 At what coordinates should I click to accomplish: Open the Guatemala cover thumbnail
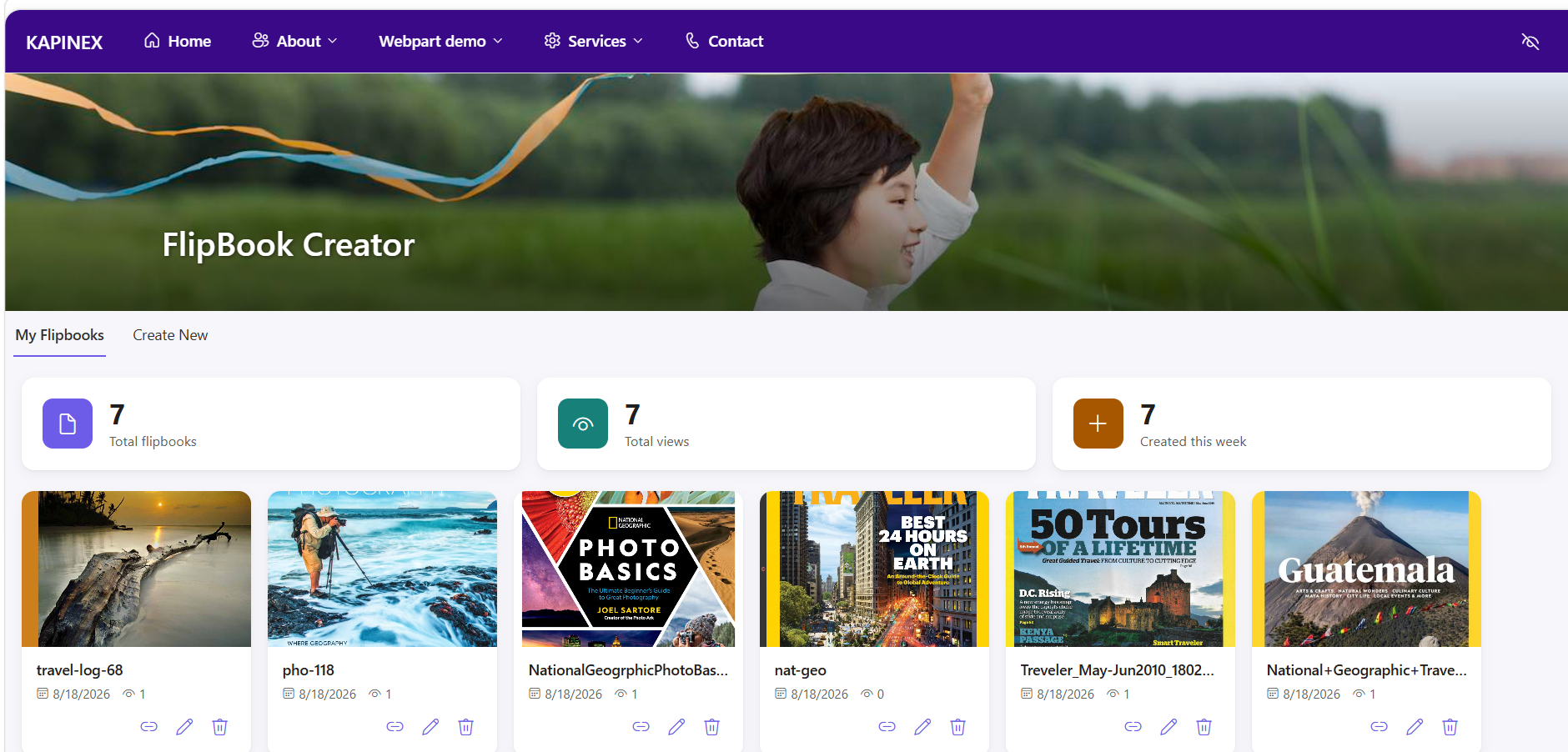[1366, 569]
